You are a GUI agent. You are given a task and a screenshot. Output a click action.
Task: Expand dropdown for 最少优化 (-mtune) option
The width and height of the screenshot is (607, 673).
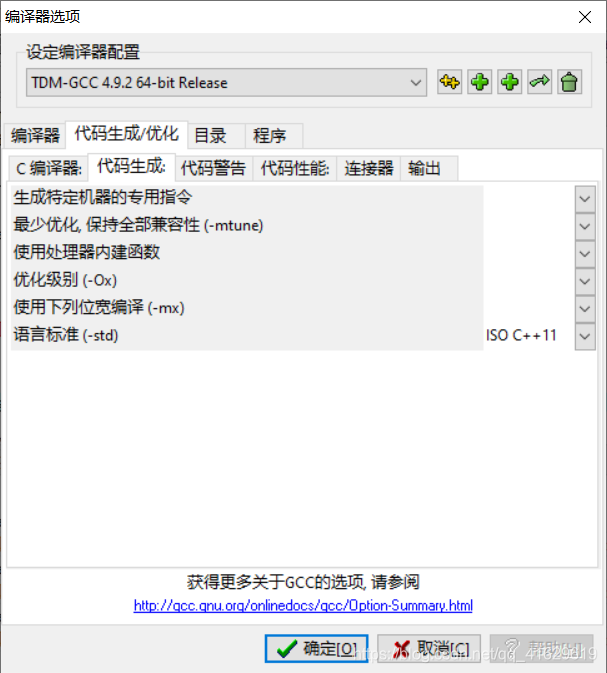pyautogui.click(x=585, y=226)
